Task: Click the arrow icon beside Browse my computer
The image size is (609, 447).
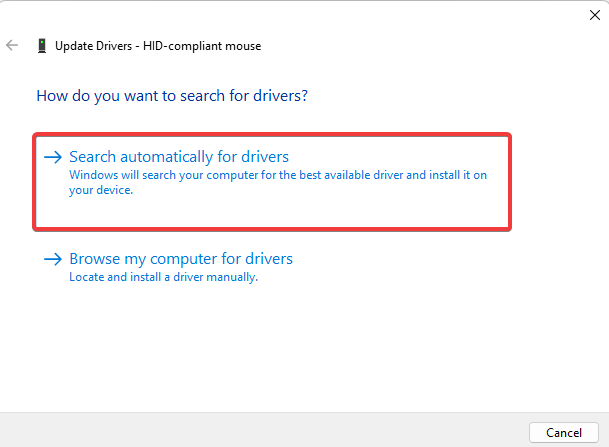Action: point(53,259)
